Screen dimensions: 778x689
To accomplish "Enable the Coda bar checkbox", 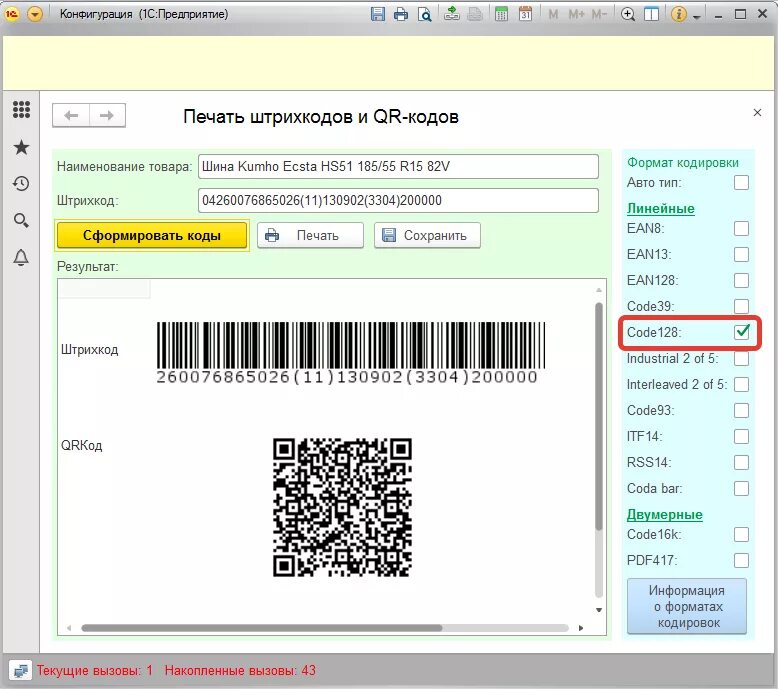I will coord(741,489).
